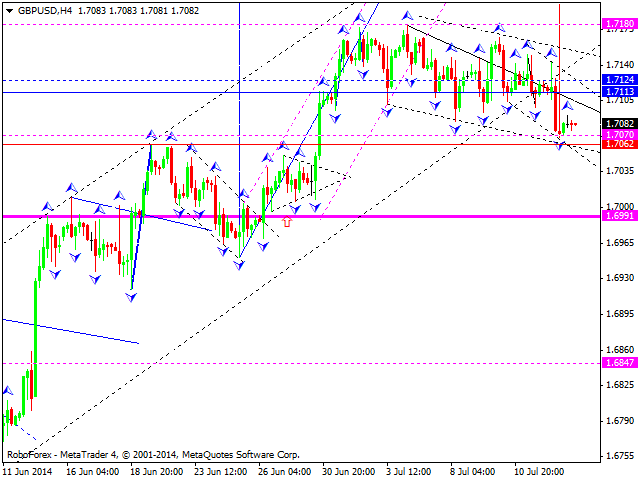Select the 1.7070 price level label
The width and height of the screenshot is (640, 480).
619,134
